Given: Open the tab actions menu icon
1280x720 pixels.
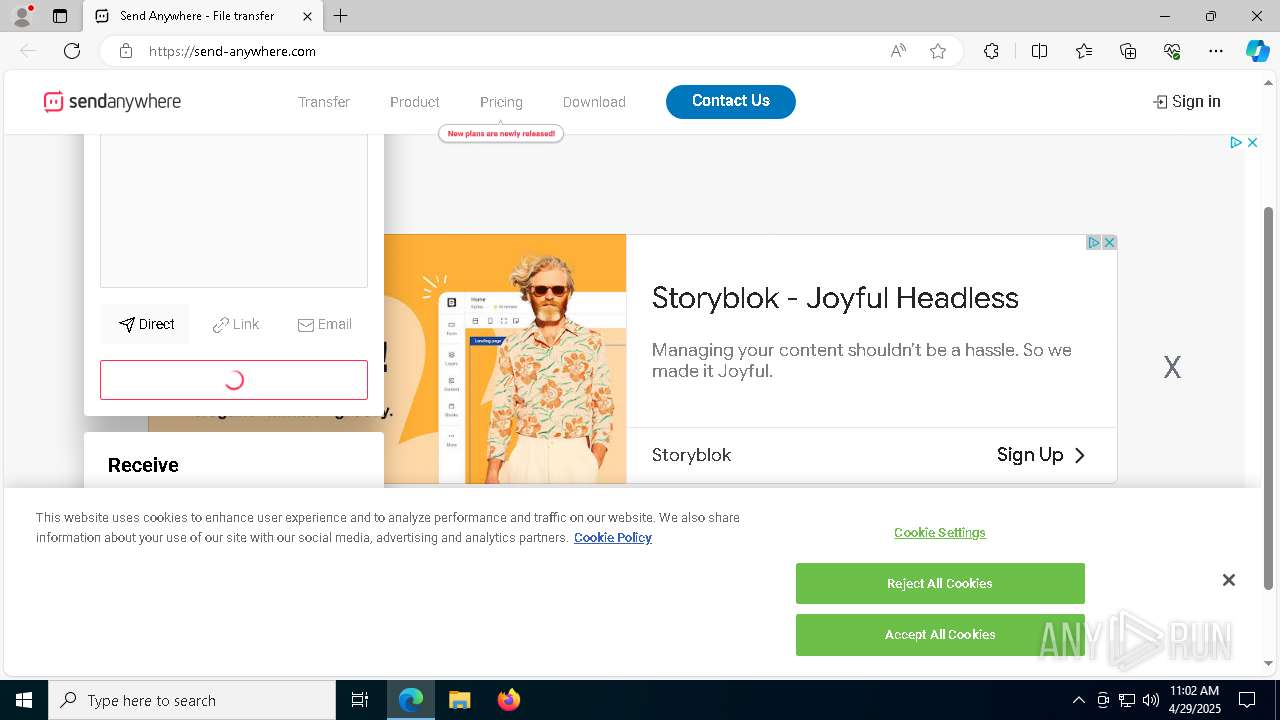Looking at the screenshot, I should click(x=60, y=16).
